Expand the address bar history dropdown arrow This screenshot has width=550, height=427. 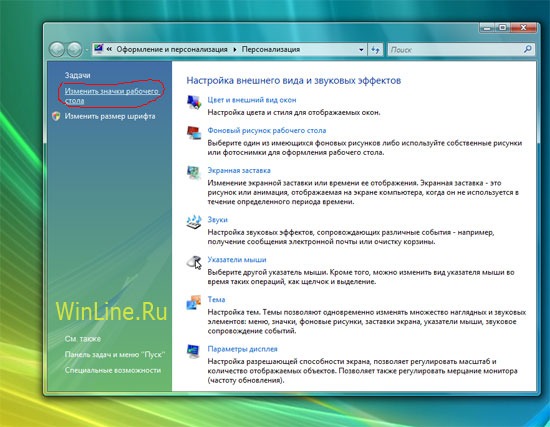(361, 50)
